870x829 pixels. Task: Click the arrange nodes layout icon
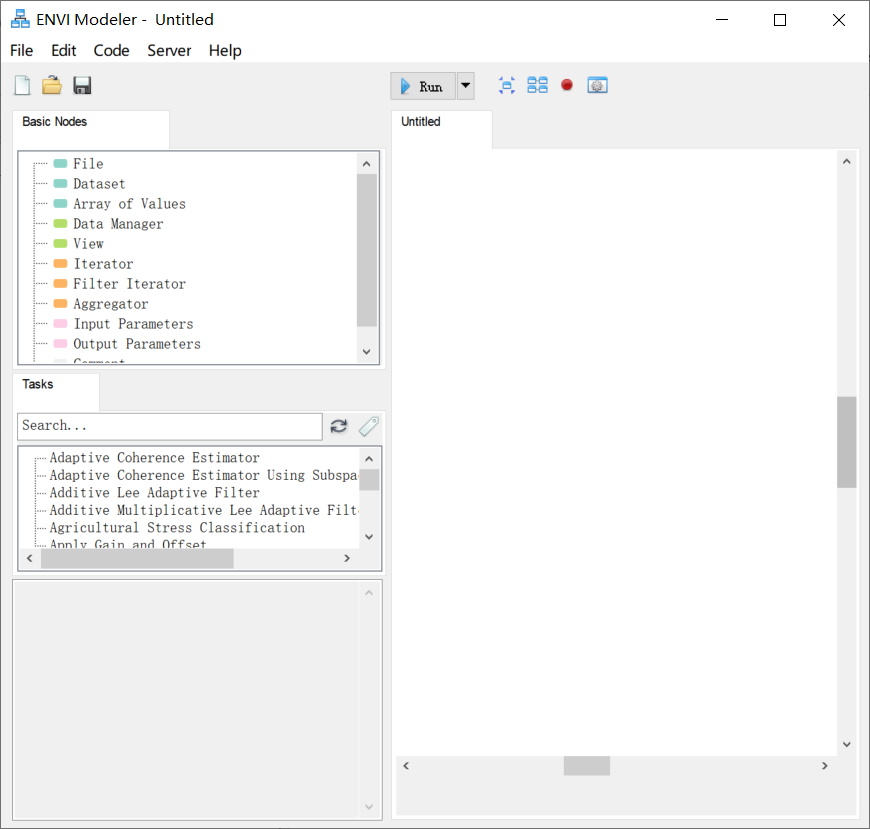537,86
